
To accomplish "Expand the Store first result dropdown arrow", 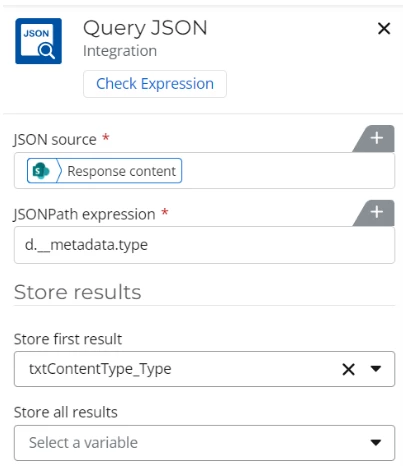I will (376, 369).
